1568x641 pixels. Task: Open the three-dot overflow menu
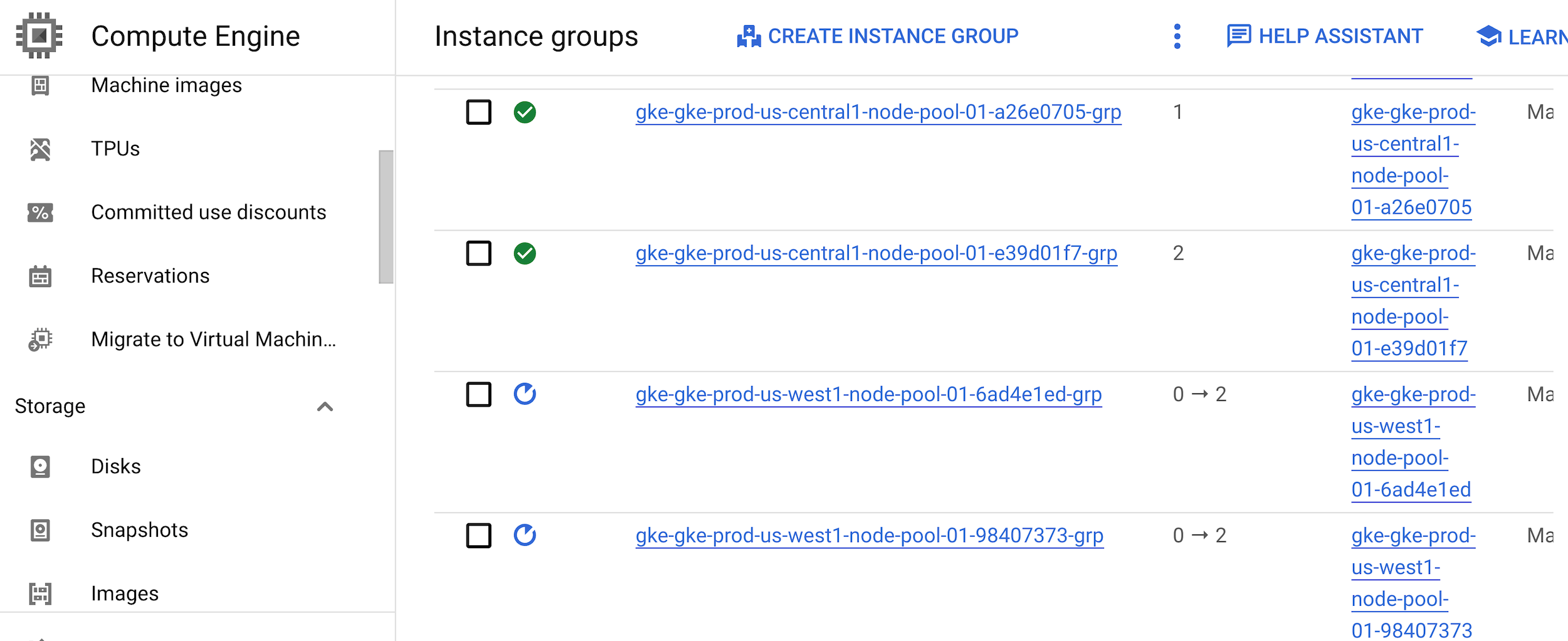pyautogui.click(x=1177, y=36)
